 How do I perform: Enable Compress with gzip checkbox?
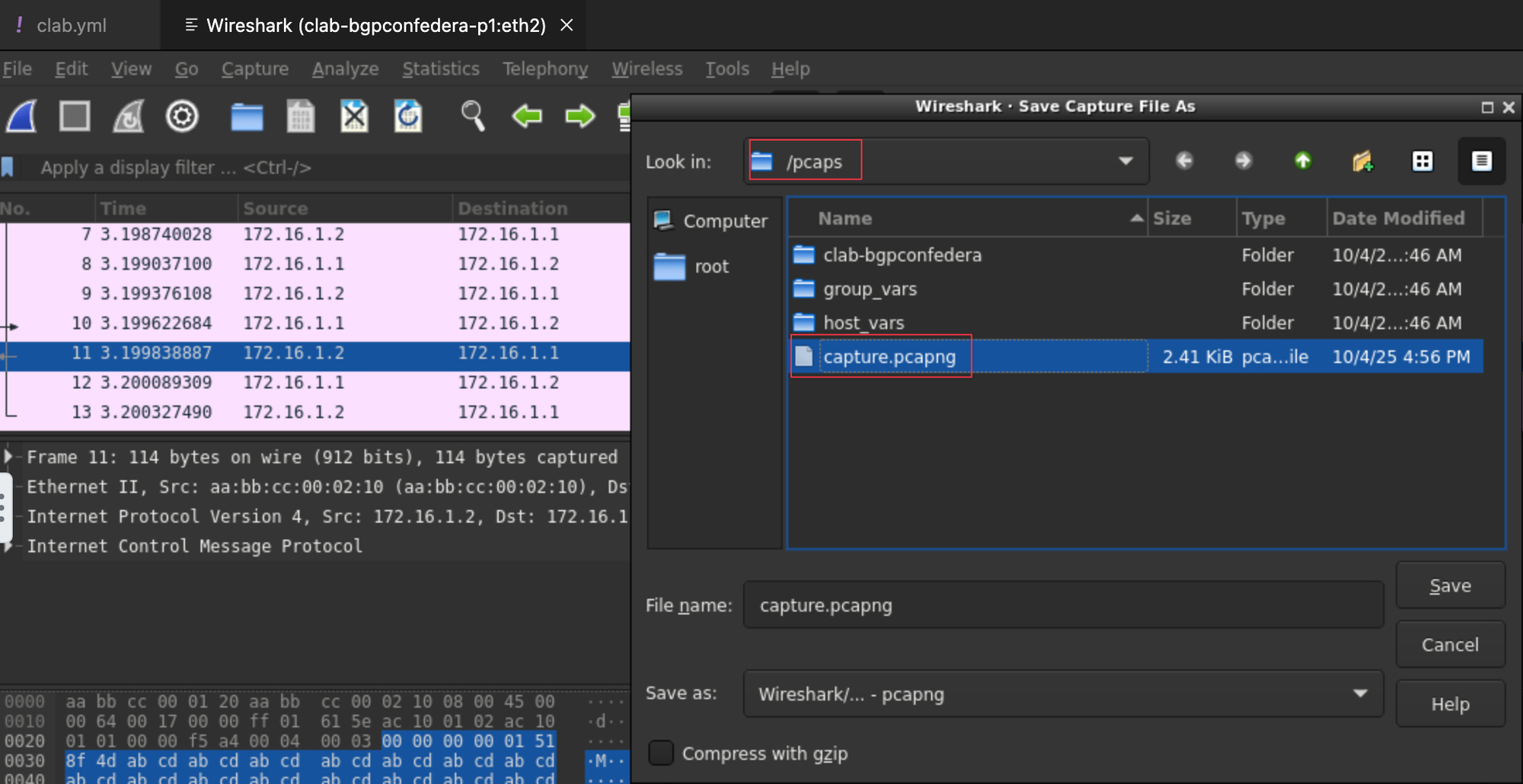[661, 753]
